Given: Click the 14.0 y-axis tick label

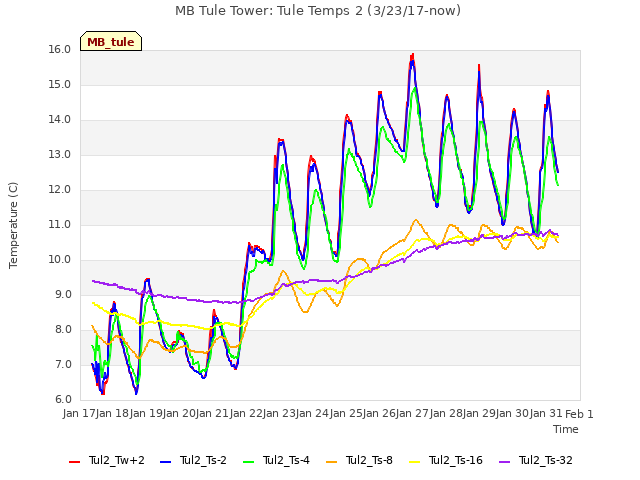Looking at the screenshot, I should [60, 120].
